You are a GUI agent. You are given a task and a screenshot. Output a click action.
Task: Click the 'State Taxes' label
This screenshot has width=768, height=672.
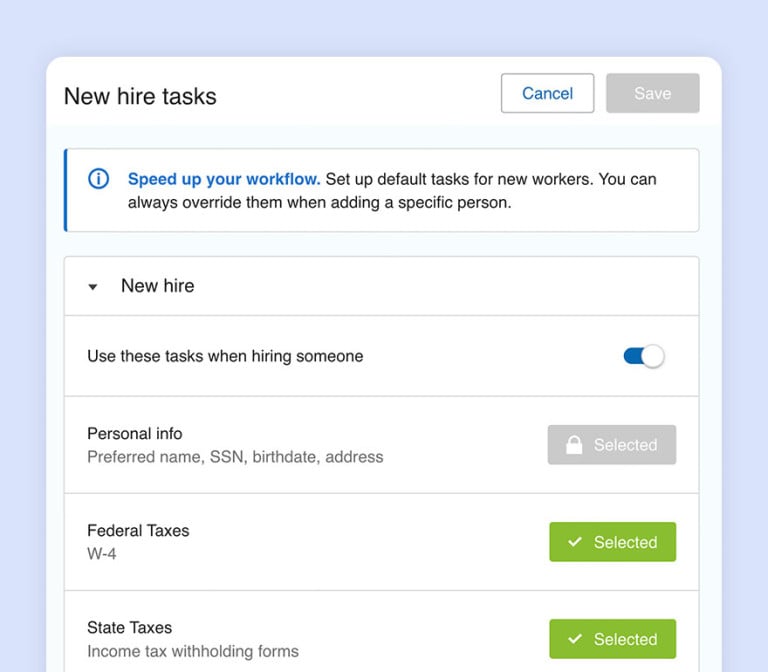pos(129,627)
